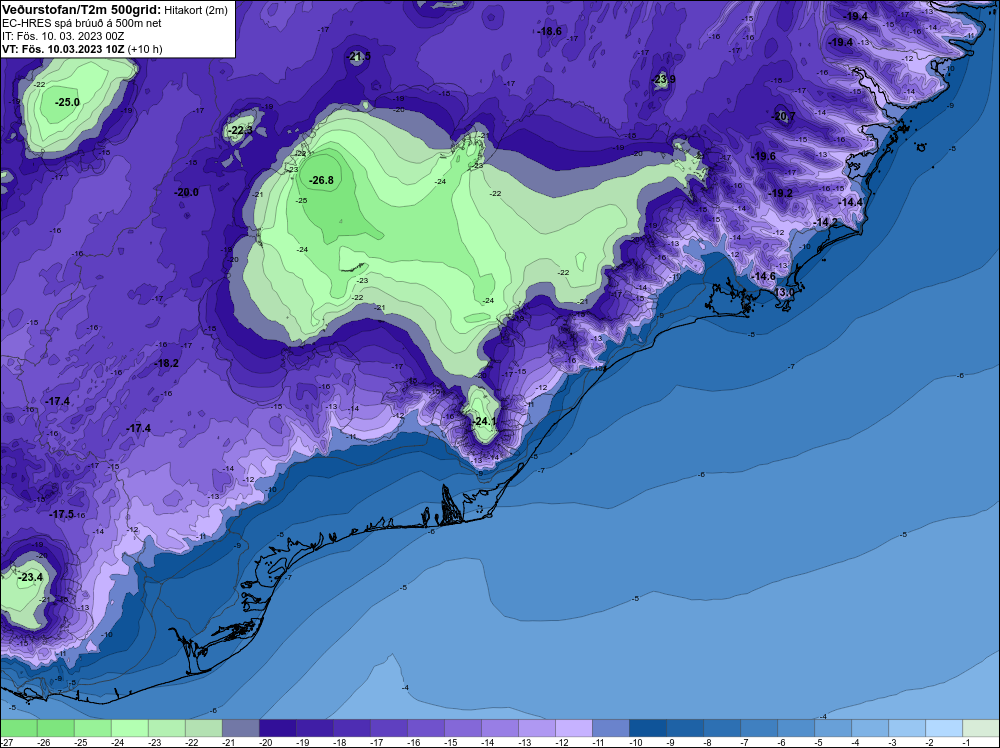1000x748 pixels.
Task: Select the 'IT: Fös. 10. 03. 2023 00Z' line
Action: coord(63,36)
